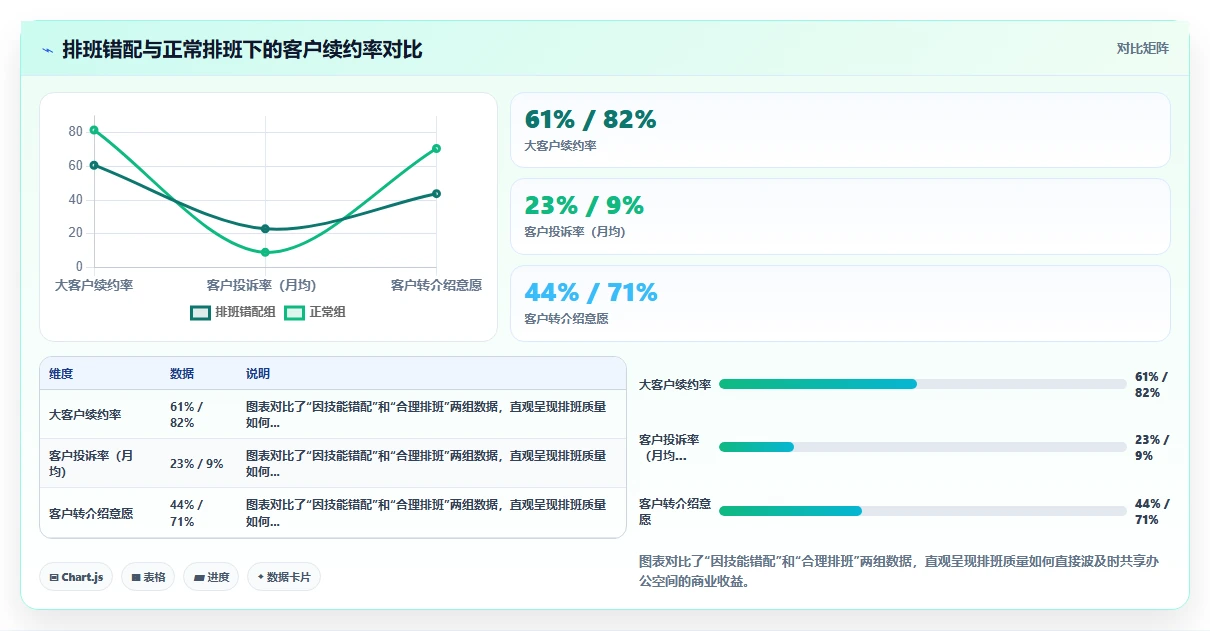Click the 23% / 9% stat card value
The height and width of the screenshot is (631, 1210).
tap(584, 206)
